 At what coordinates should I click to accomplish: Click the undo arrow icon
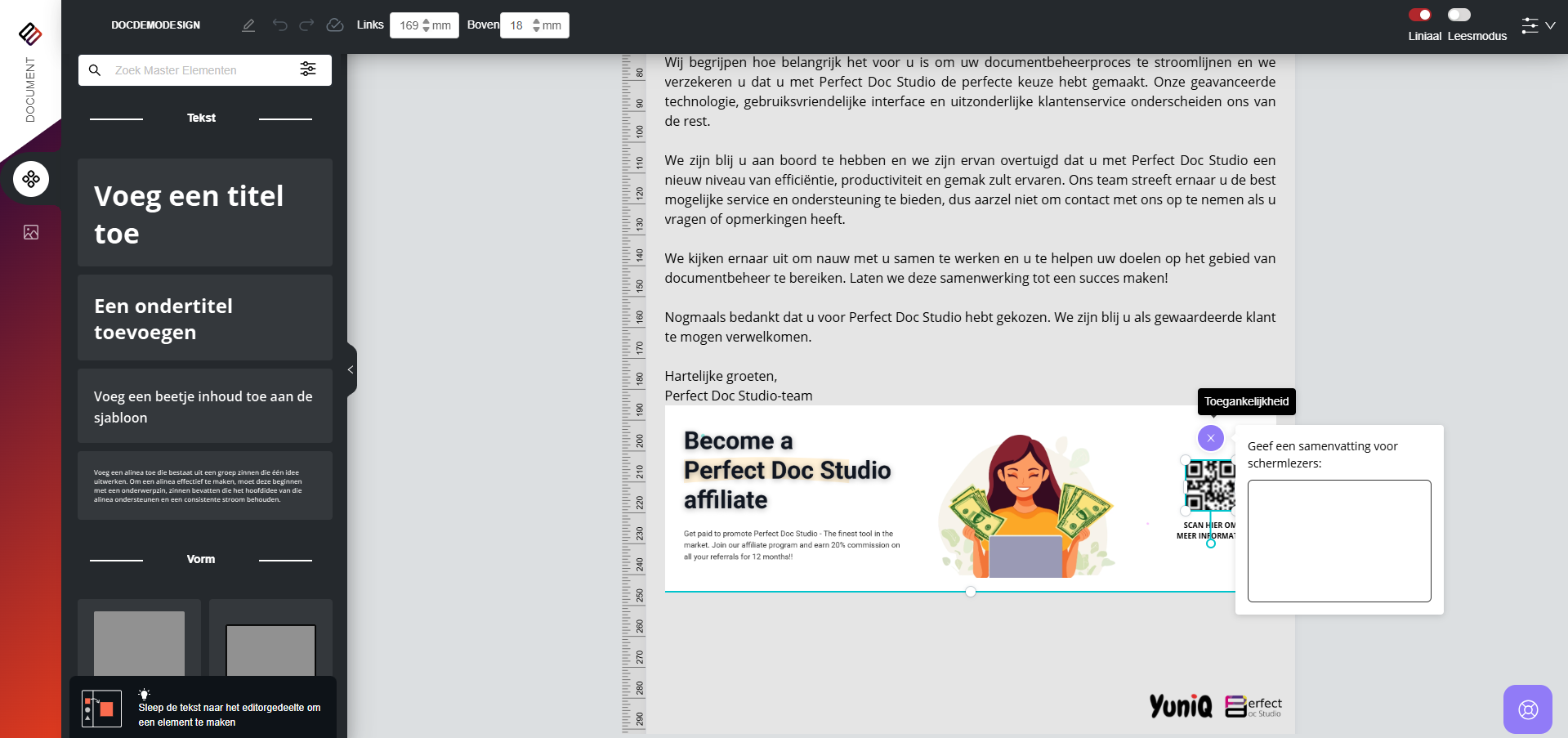pyautogui.click(x=279, y=25)
